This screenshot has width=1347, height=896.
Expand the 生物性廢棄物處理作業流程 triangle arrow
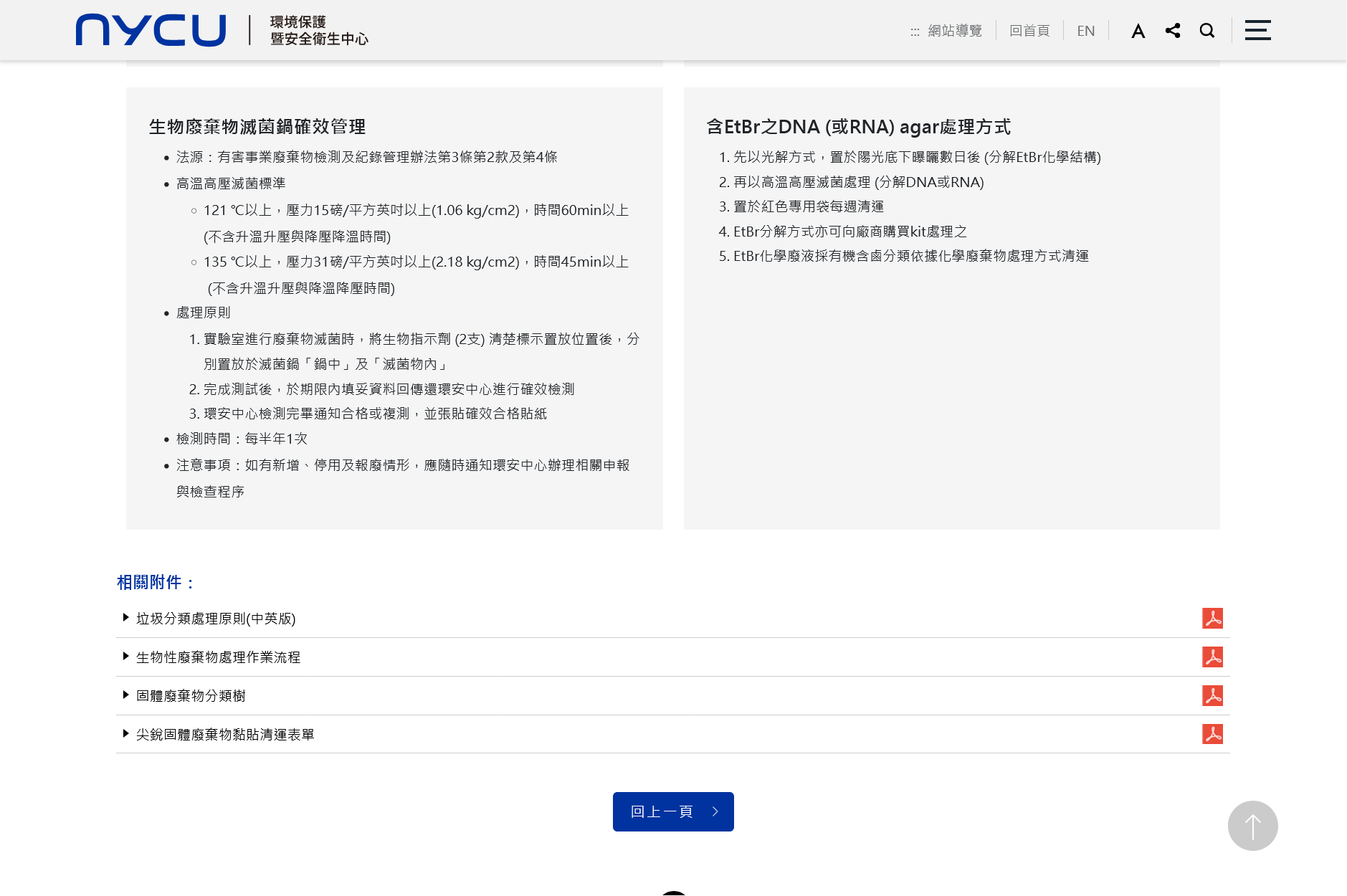click(x=126, y=656)
